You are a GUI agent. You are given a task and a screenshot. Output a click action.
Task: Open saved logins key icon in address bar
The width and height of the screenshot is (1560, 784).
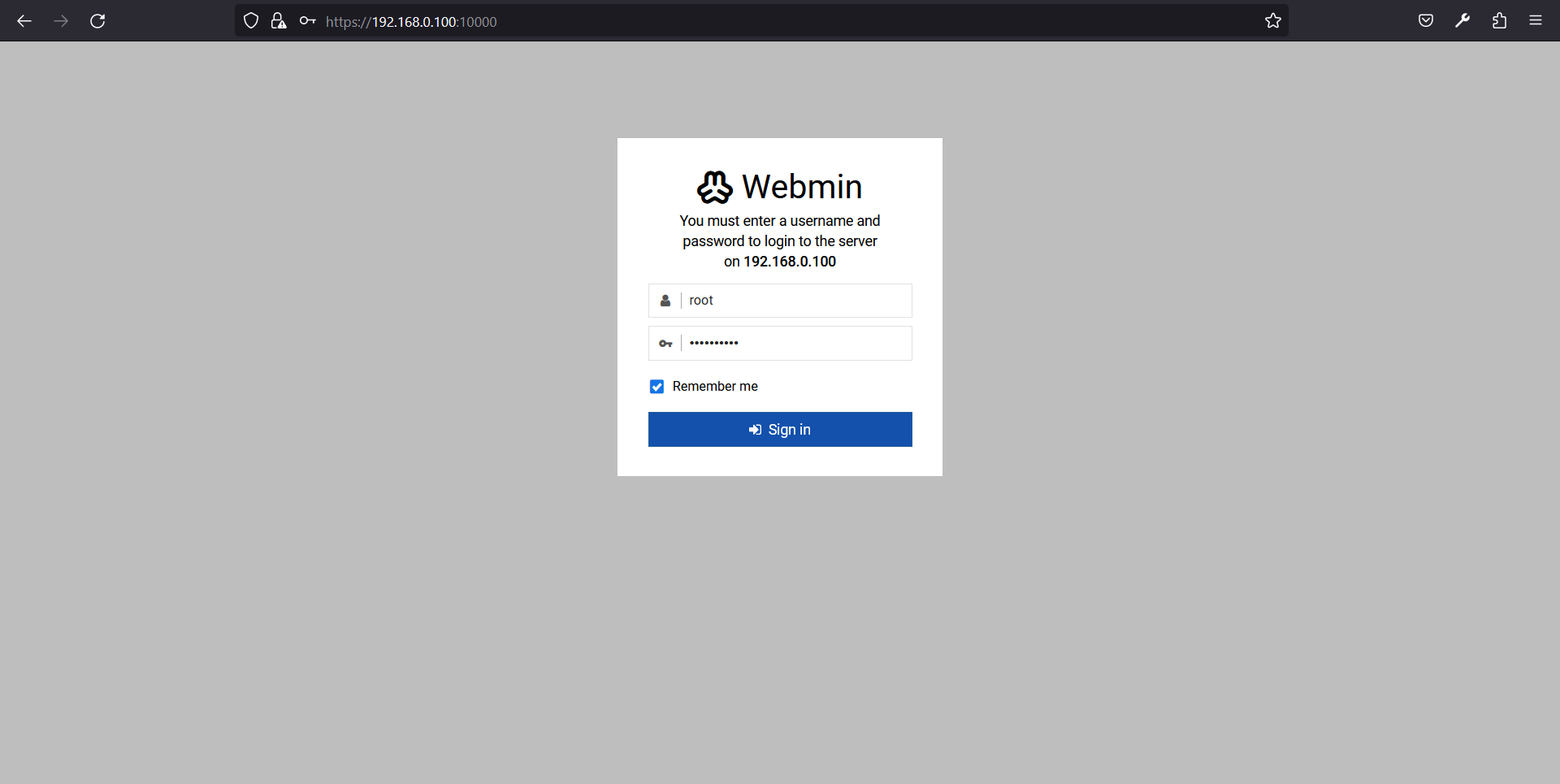(307, 21)
